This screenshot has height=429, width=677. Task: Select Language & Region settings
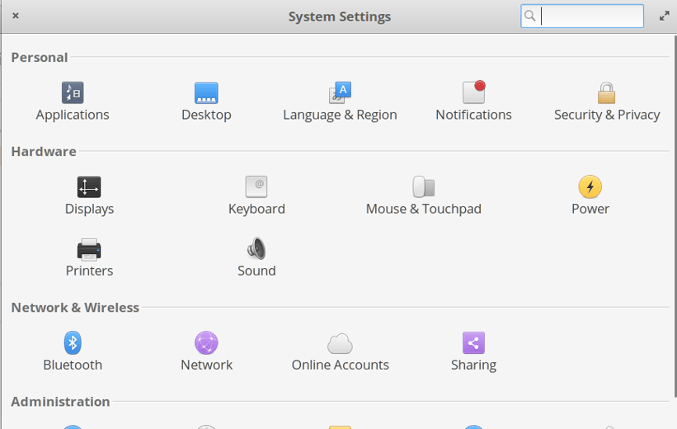pos(340,93)
